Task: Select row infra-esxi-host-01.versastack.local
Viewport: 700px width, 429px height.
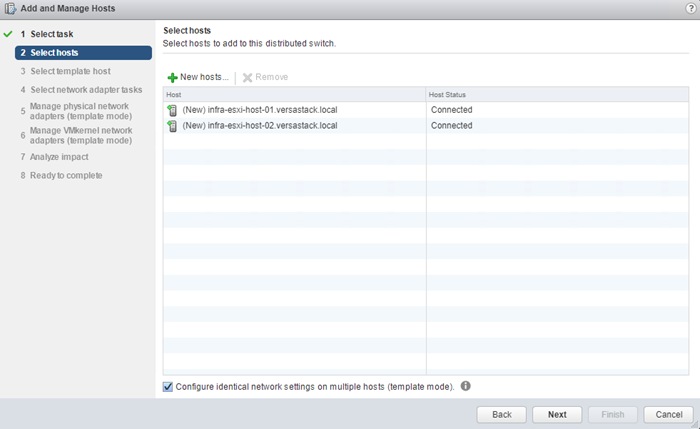Action: (x=425, y=110)
